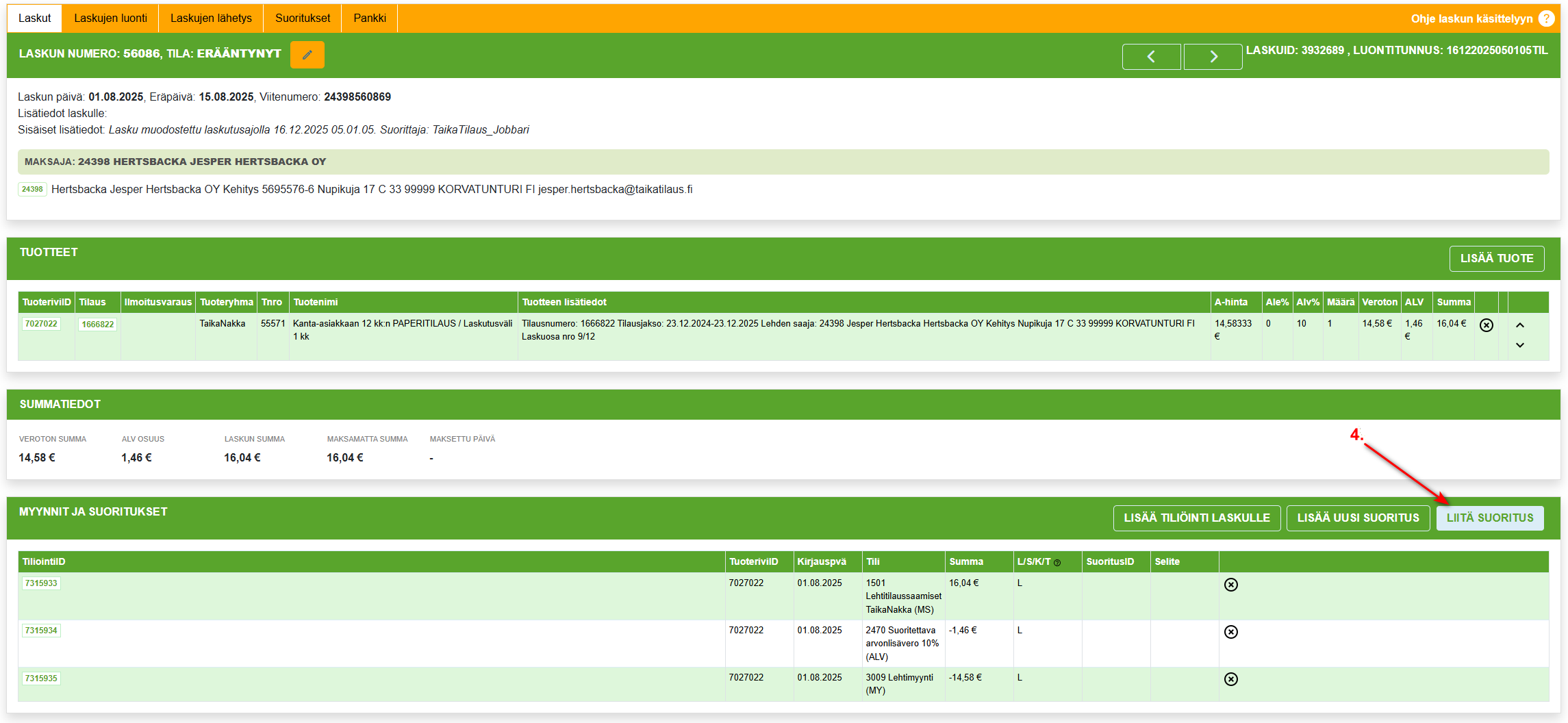
Task: Remove product row 7027022 with X icon
Action: click(x=1486, y=325)
